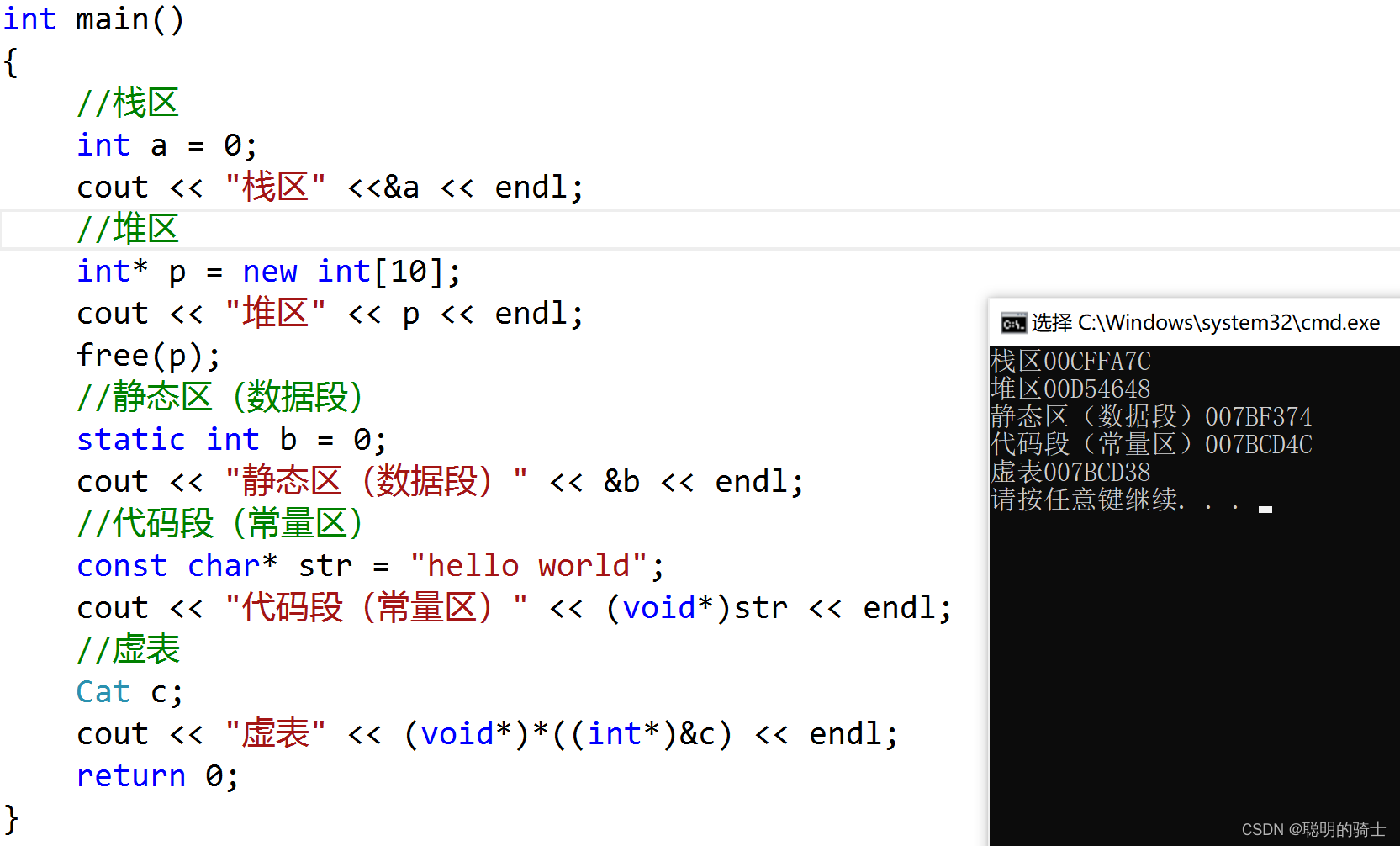Click the 'Cat c;' line

point(129,692)
